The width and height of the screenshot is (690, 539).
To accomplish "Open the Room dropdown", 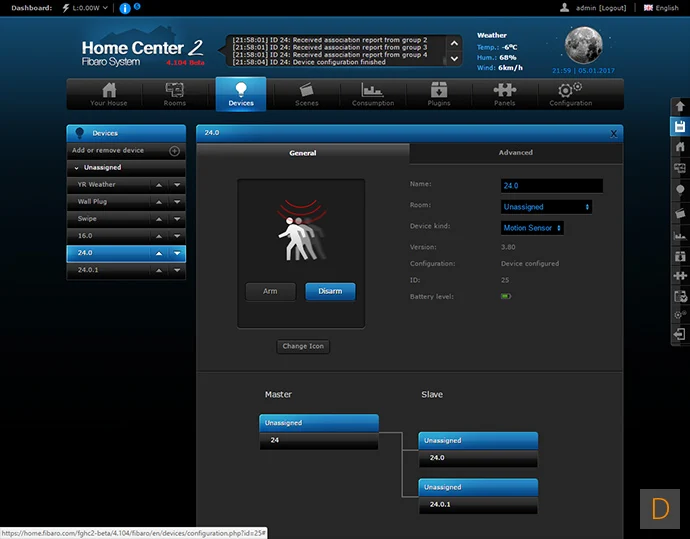I will tap(546, 207).
